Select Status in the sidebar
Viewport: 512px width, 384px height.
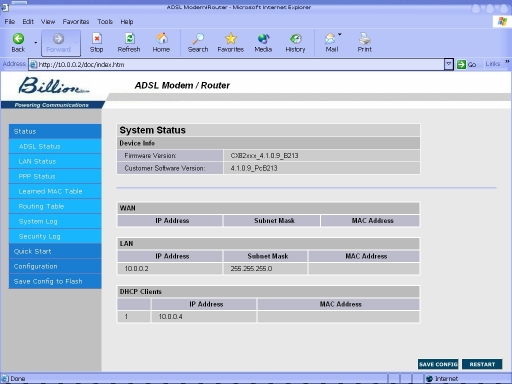point(55,131)
